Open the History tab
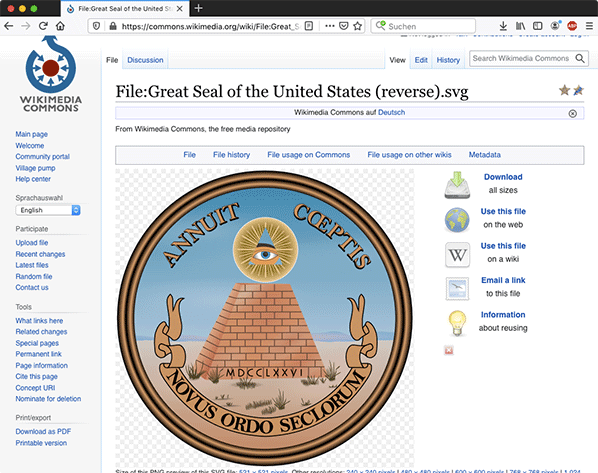Screen dimensions: 598x473 coord(448,60)
